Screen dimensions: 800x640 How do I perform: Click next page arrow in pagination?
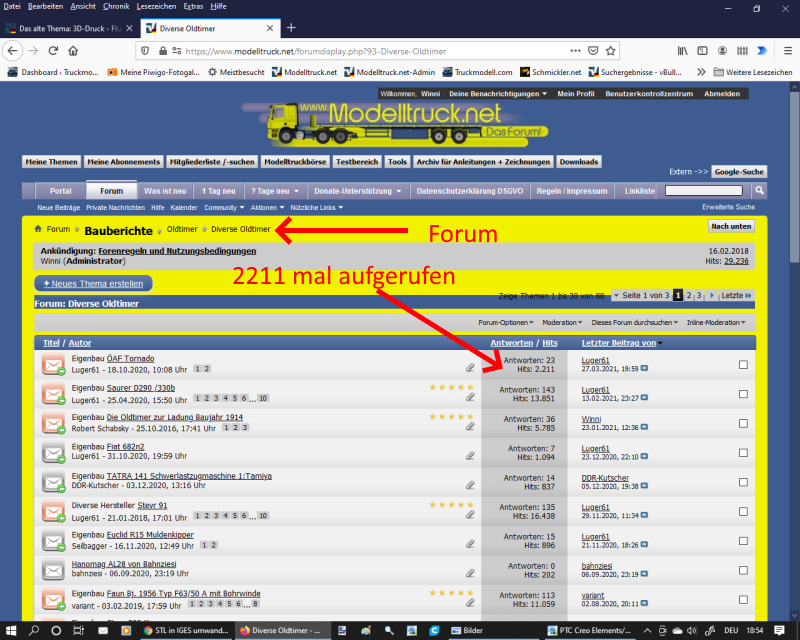tap(712, 296)
